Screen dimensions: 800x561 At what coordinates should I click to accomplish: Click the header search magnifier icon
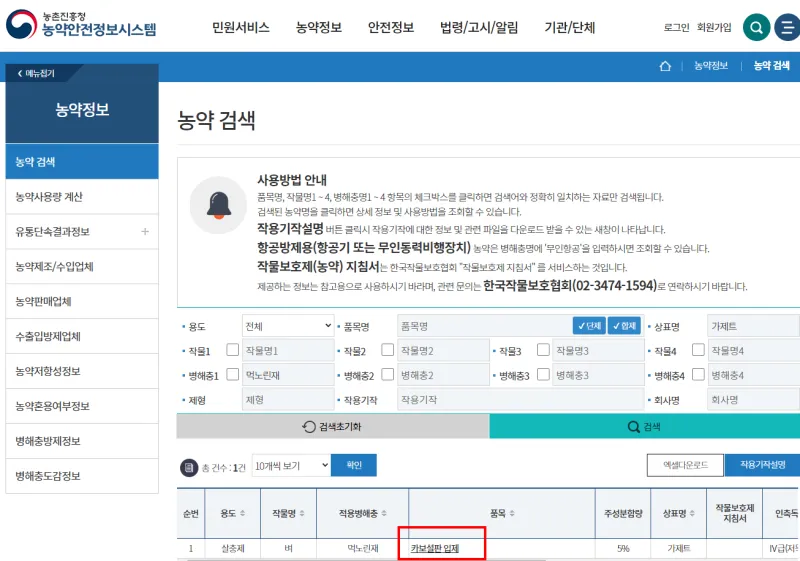tap(757, 27)
